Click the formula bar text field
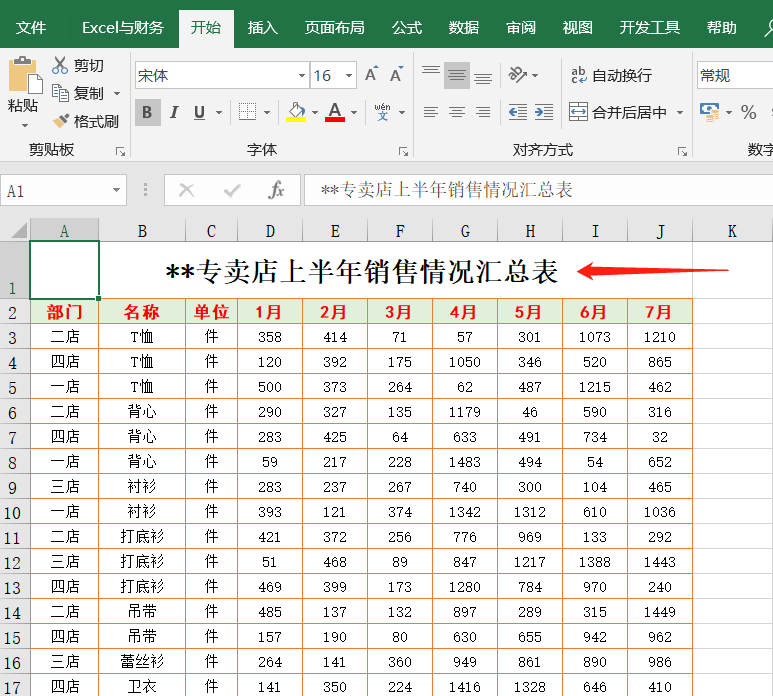This screenshot has width=773, height=696. point(538,190)
